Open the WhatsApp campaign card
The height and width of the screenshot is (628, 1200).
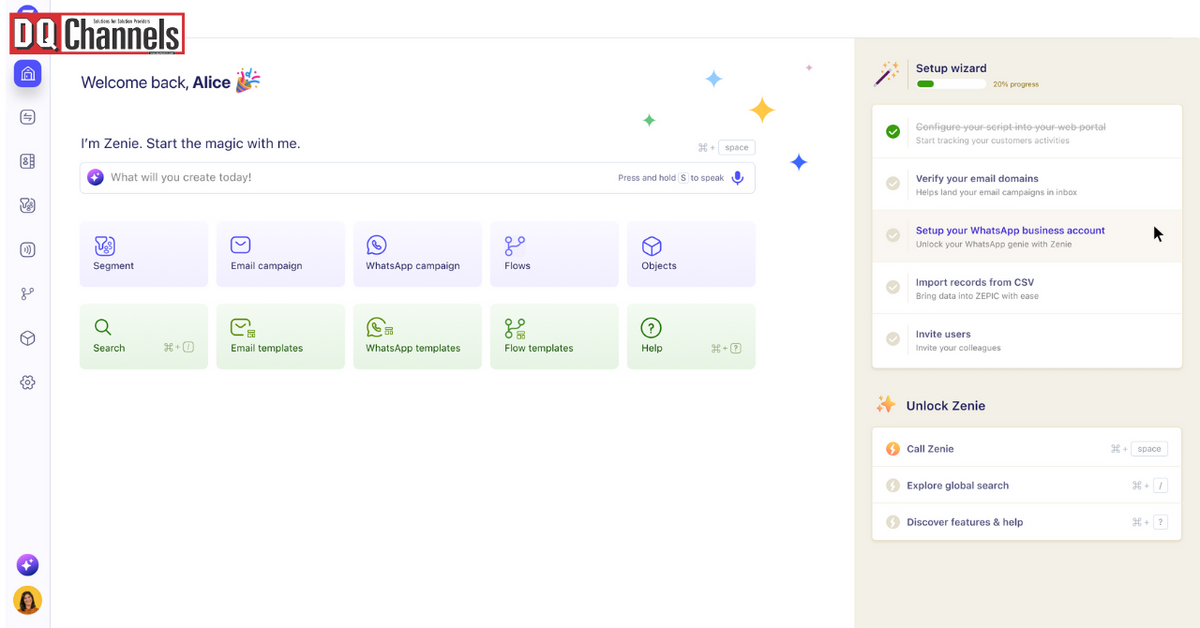pos(417,253)
